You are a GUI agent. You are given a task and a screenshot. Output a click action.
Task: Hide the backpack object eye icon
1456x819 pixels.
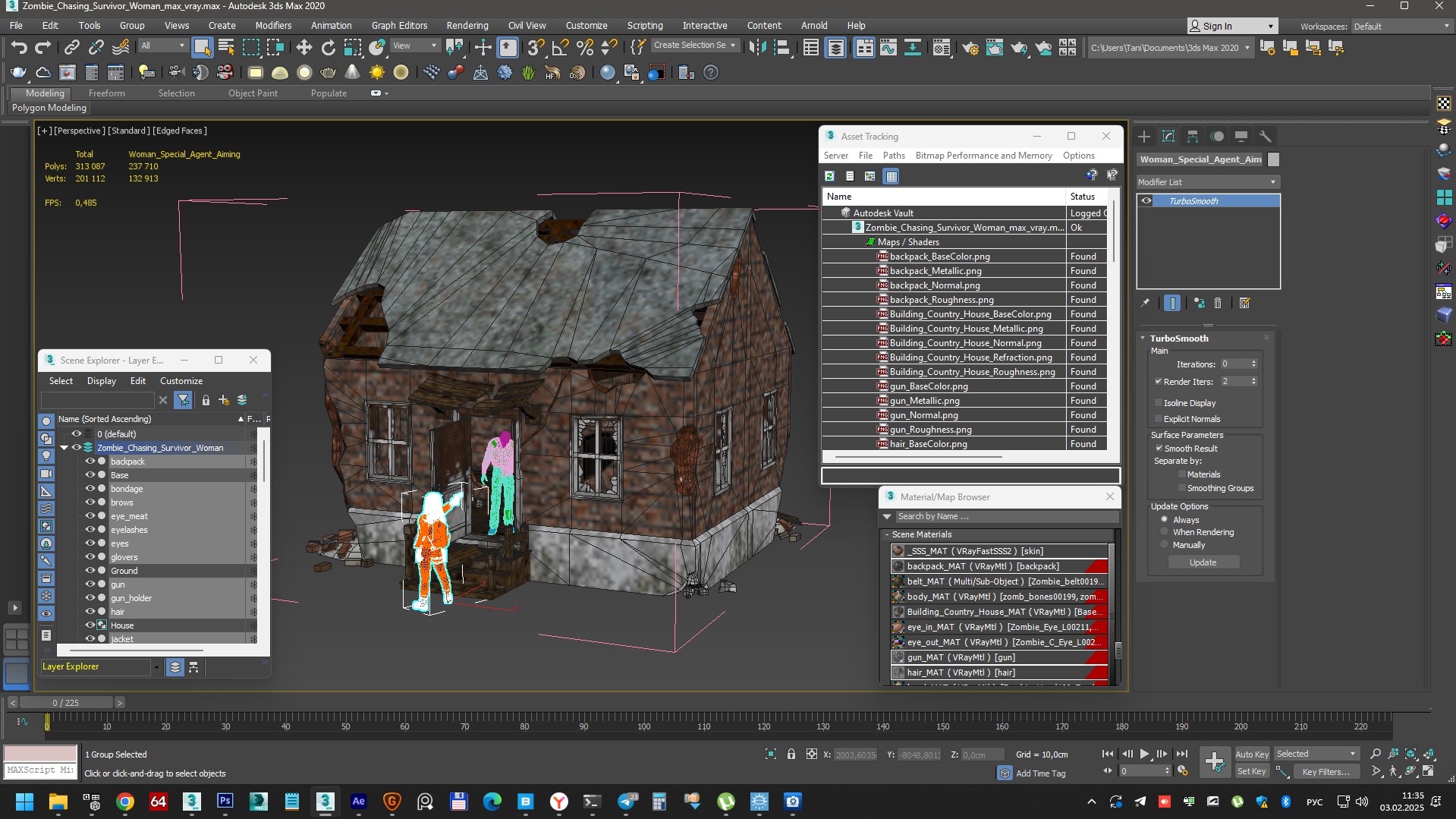pos(90,461)
